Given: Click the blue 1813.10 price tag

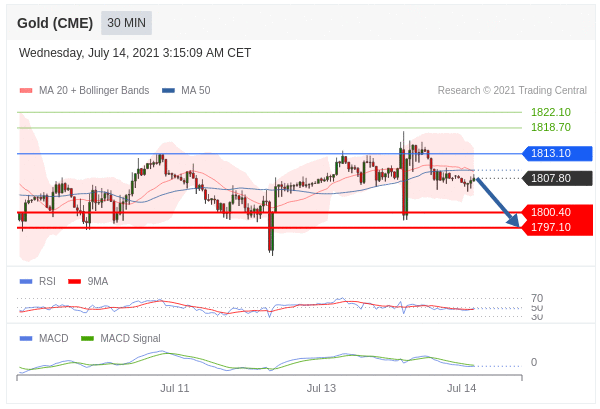Looking at the screenshot, I should tap(557, 153).
